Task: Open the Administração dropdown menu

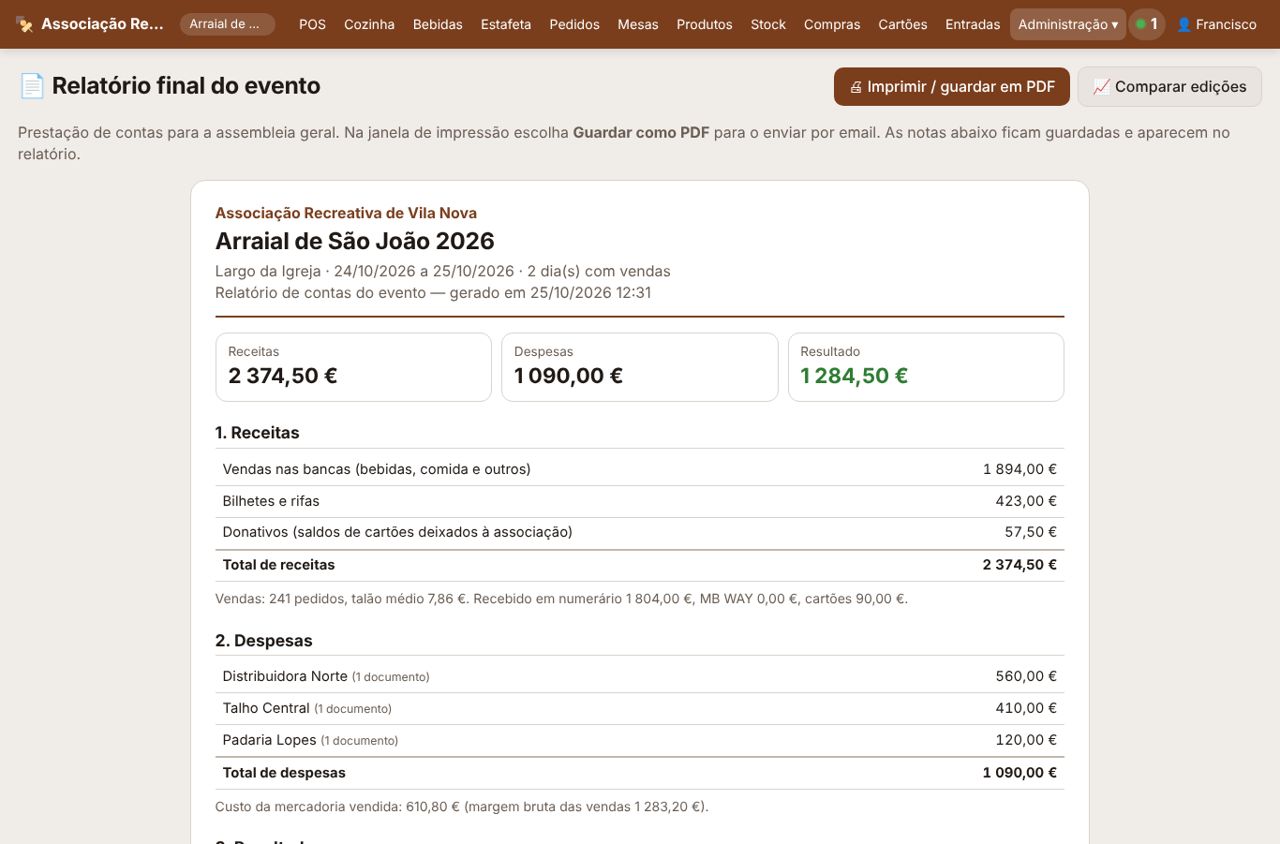Action: click(x=1068, y=24)
